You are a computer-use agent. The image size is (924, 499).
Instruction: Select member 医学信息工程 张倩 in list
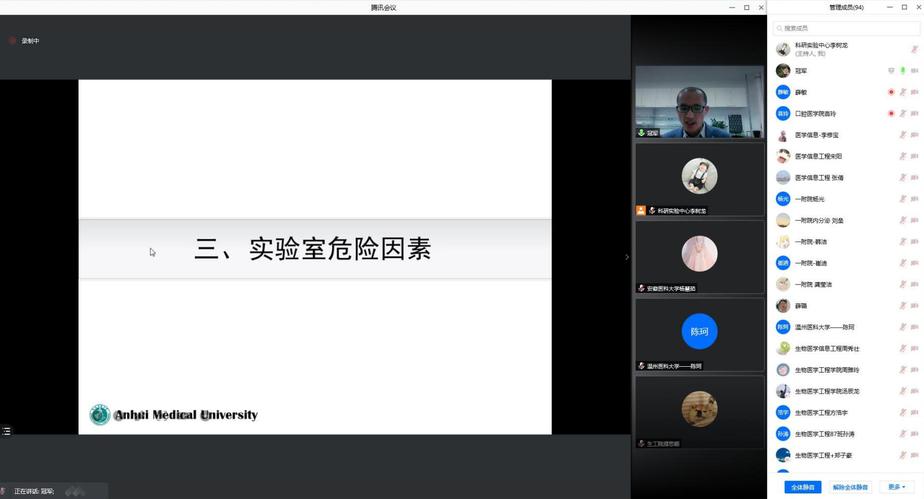819,178
